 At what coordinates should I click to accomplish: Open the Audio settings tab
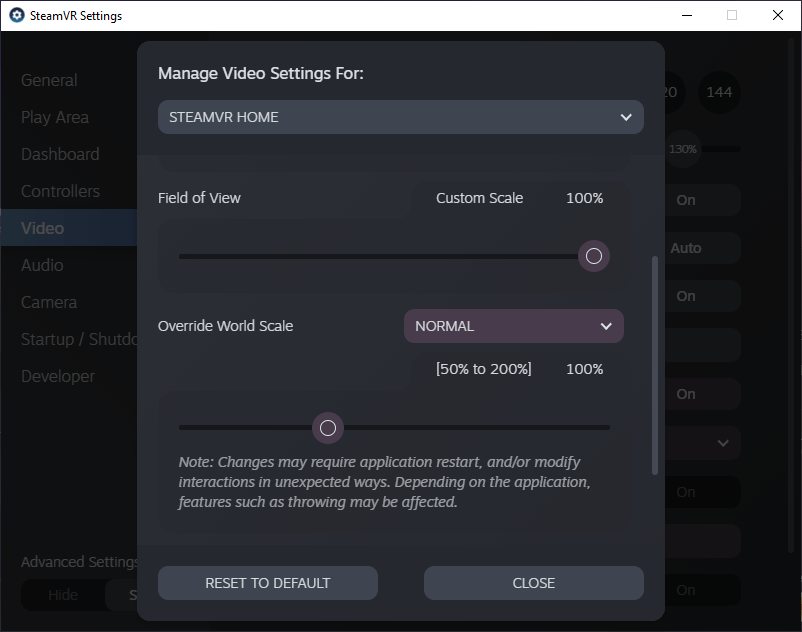pyautogui.click(x=42, y=265)
